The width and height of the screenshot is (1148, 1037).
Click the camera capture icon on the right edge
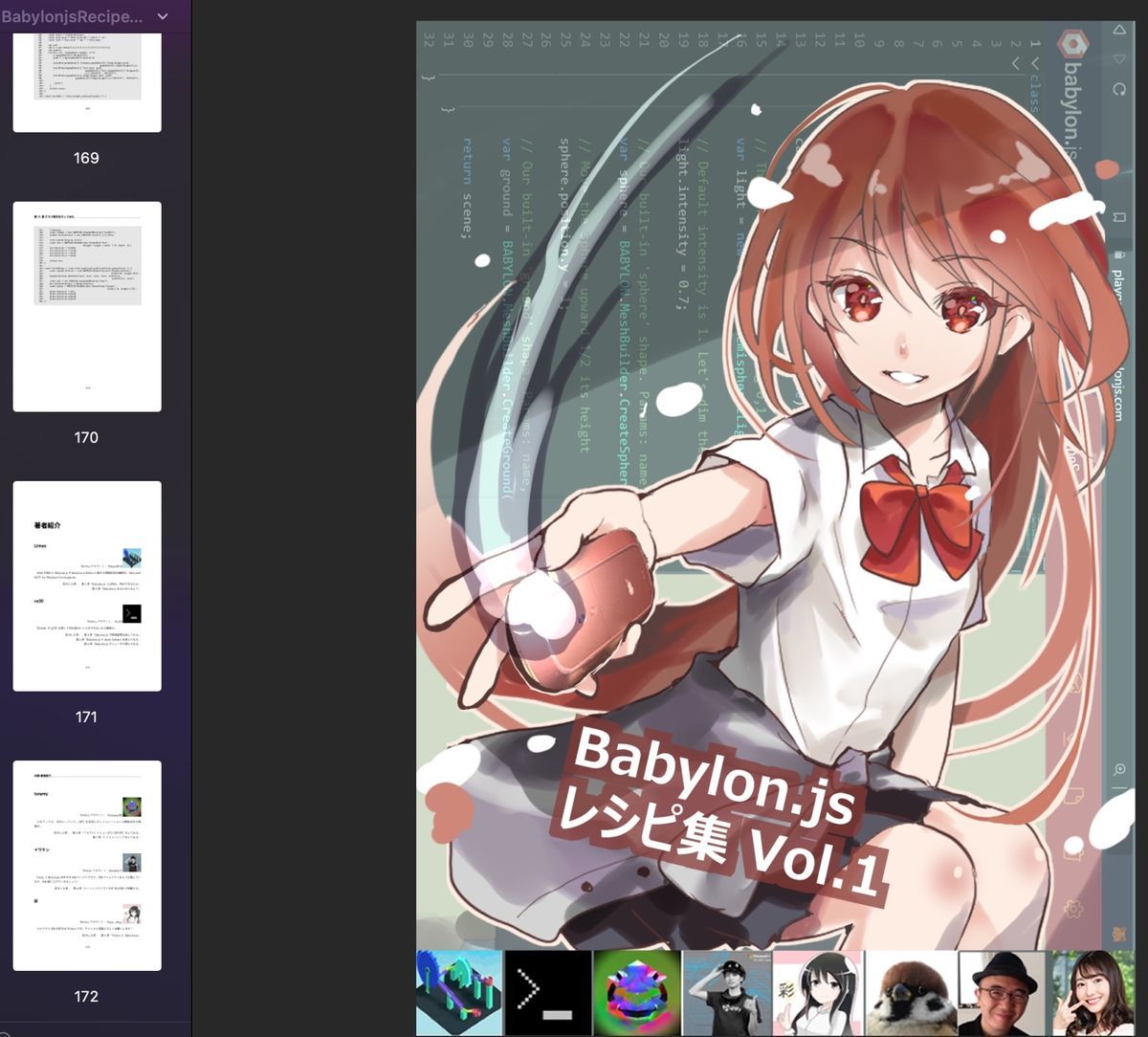1074,854
